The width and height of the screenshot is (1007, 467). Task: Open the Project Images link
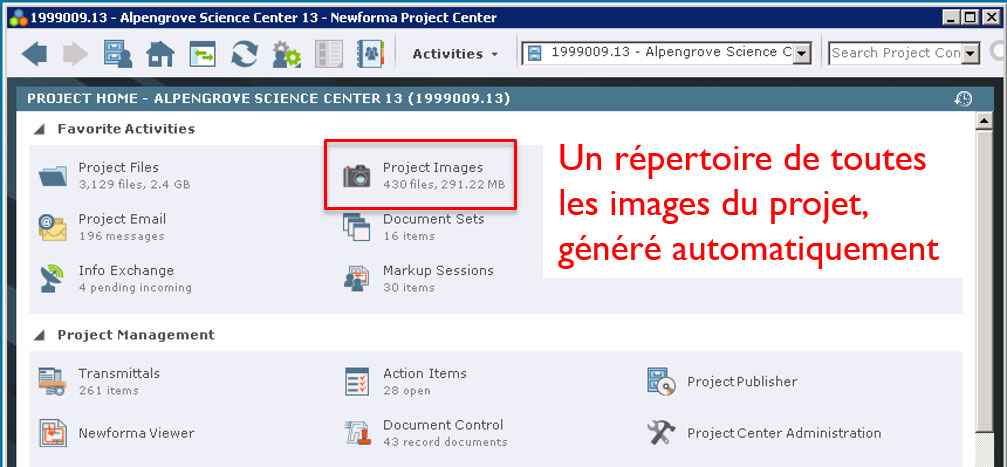433,168
